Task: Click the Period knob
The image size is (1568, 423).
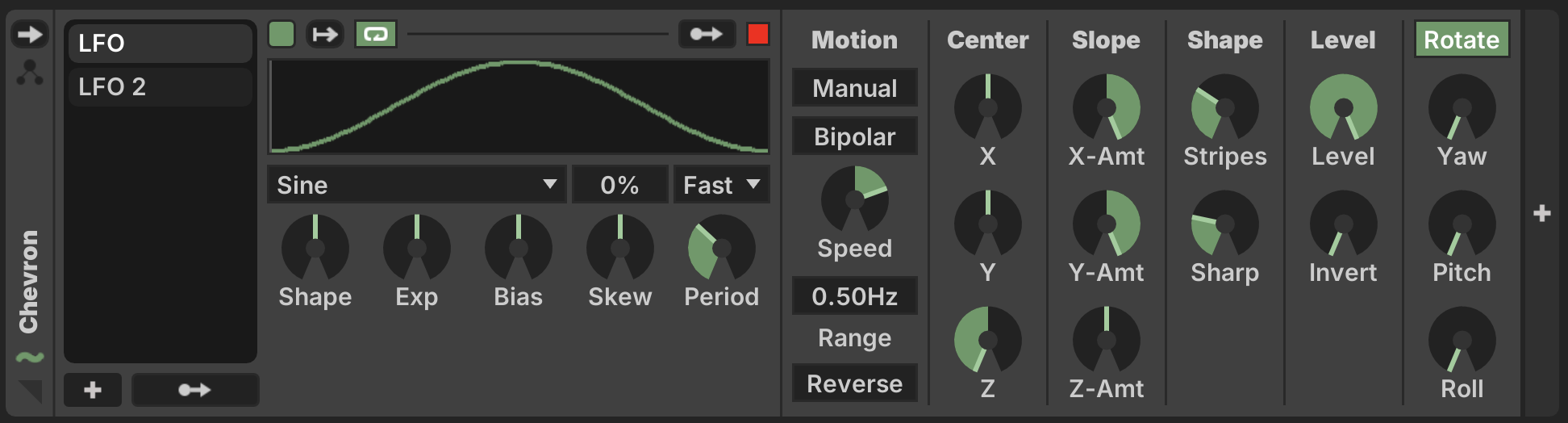Action: click(722, 248)
